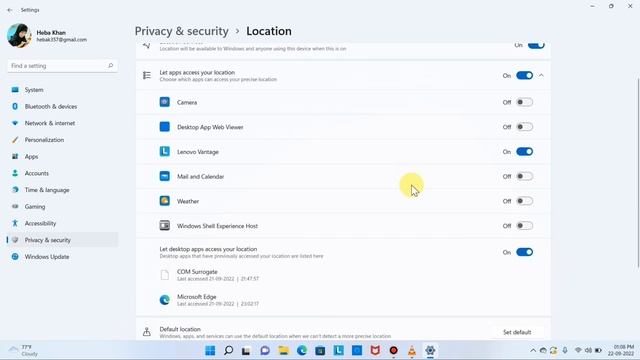Click the volume speaker tray icon
Image resolution: width=640 pixels, height=360 pixels.
588,351
